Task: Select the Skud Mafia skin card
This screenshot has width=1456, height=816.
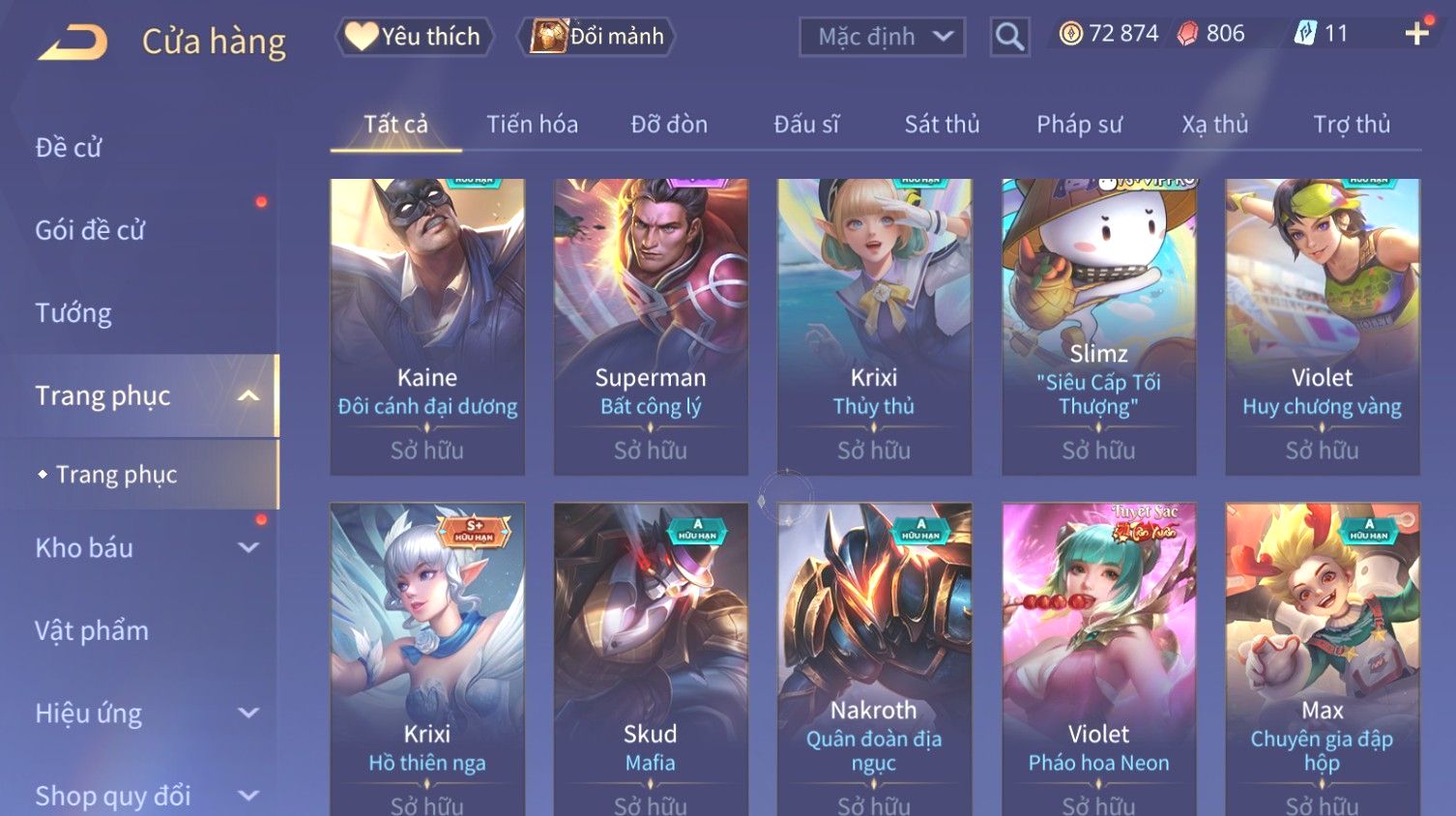Action: coord(651,659)
